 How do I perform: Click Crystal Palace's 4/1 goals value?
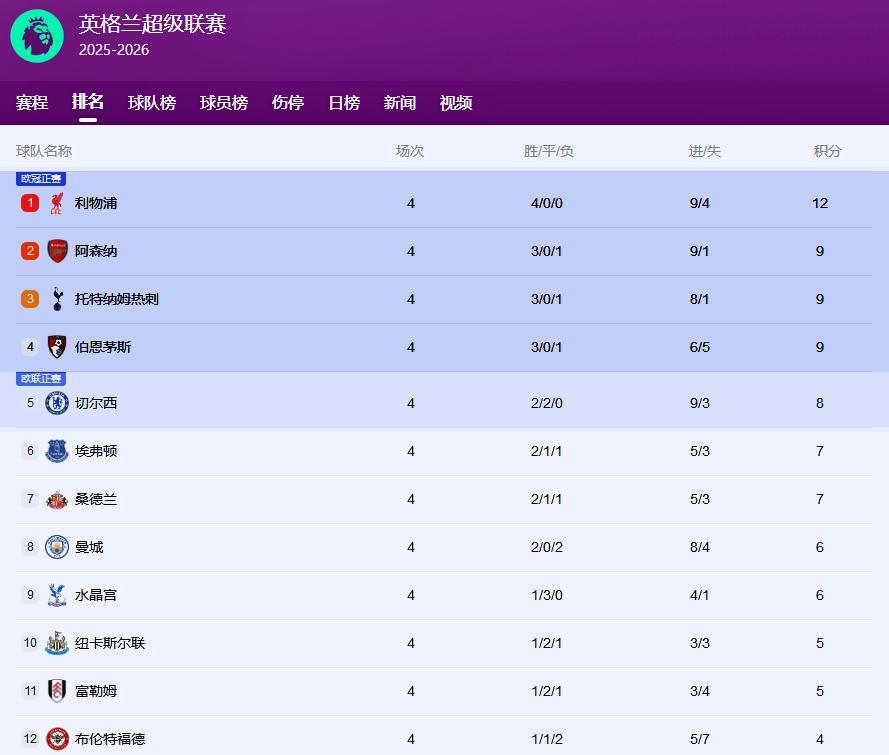(700, 595)
